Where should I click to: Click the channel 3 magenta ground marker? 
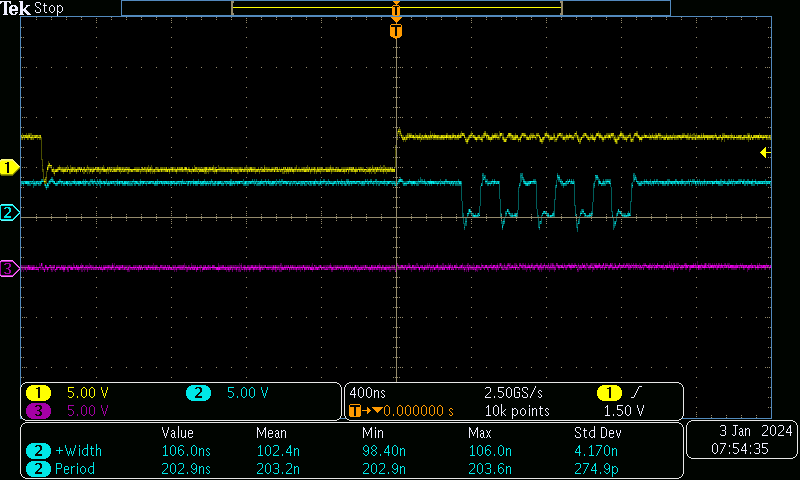9,268
